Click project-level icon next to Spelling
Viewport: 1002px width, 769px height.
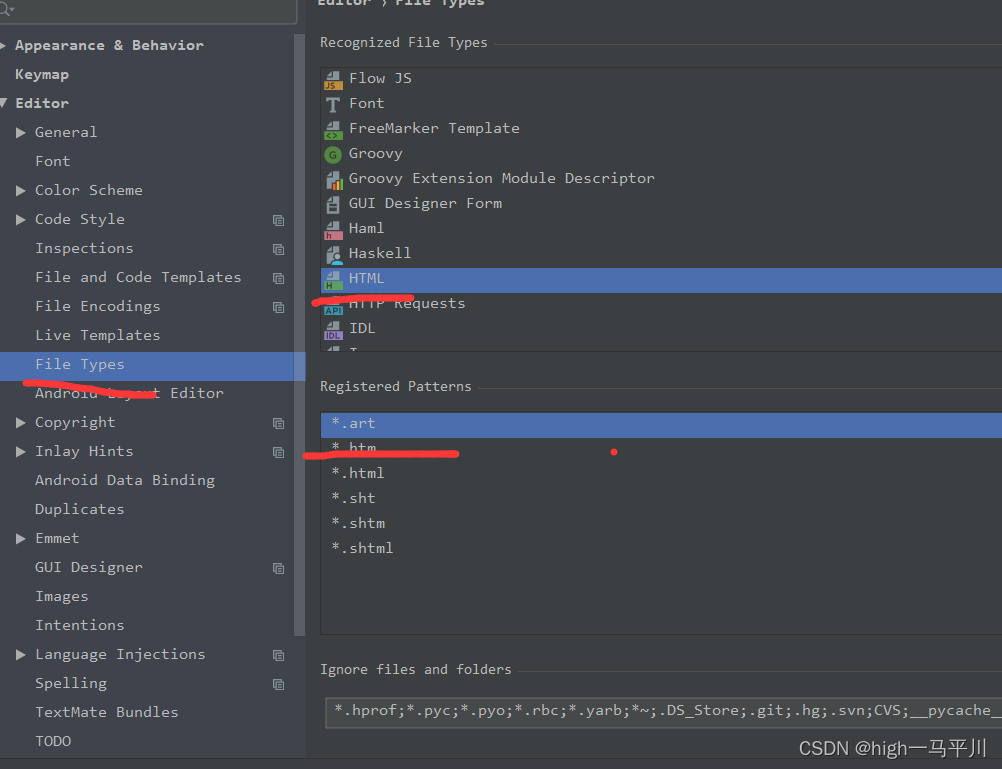(x=279, y=684)
